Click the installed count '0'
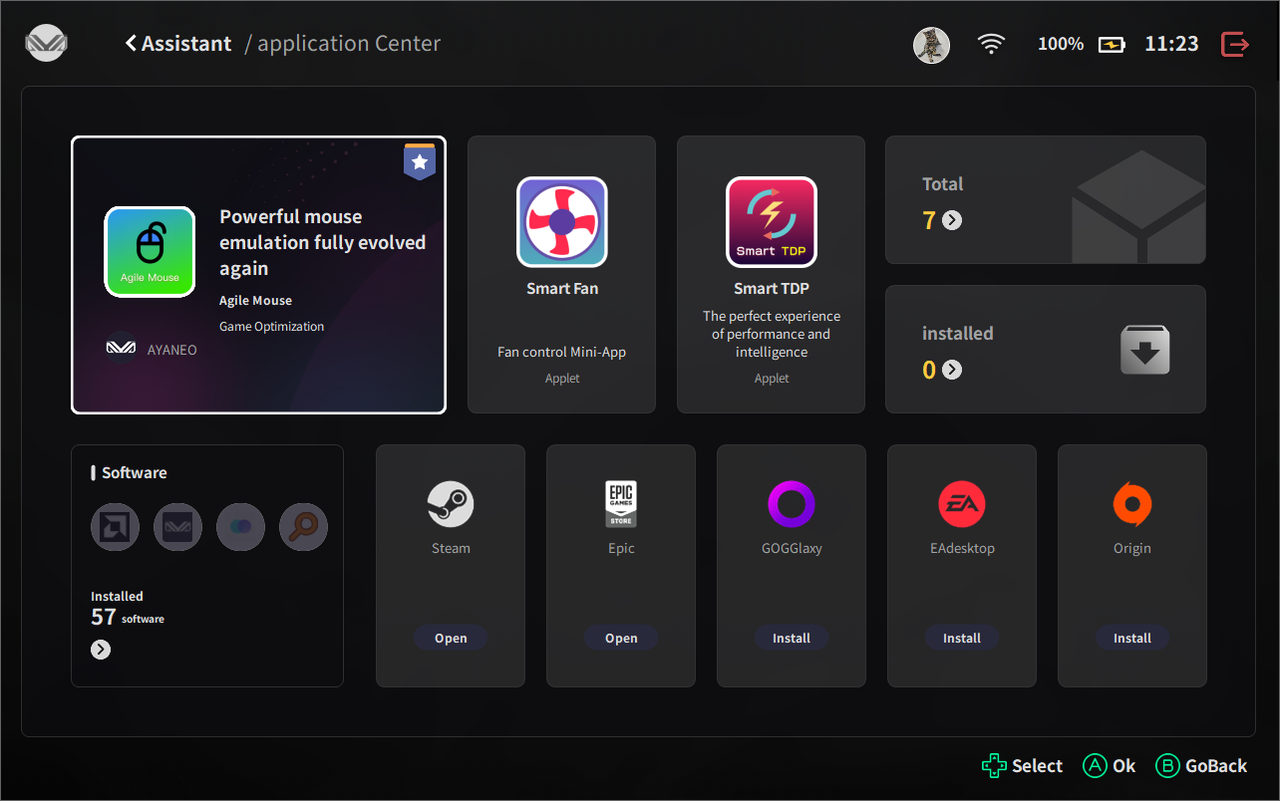Image resolution: width=1280 pixels, height=801 pixels. 929,370
